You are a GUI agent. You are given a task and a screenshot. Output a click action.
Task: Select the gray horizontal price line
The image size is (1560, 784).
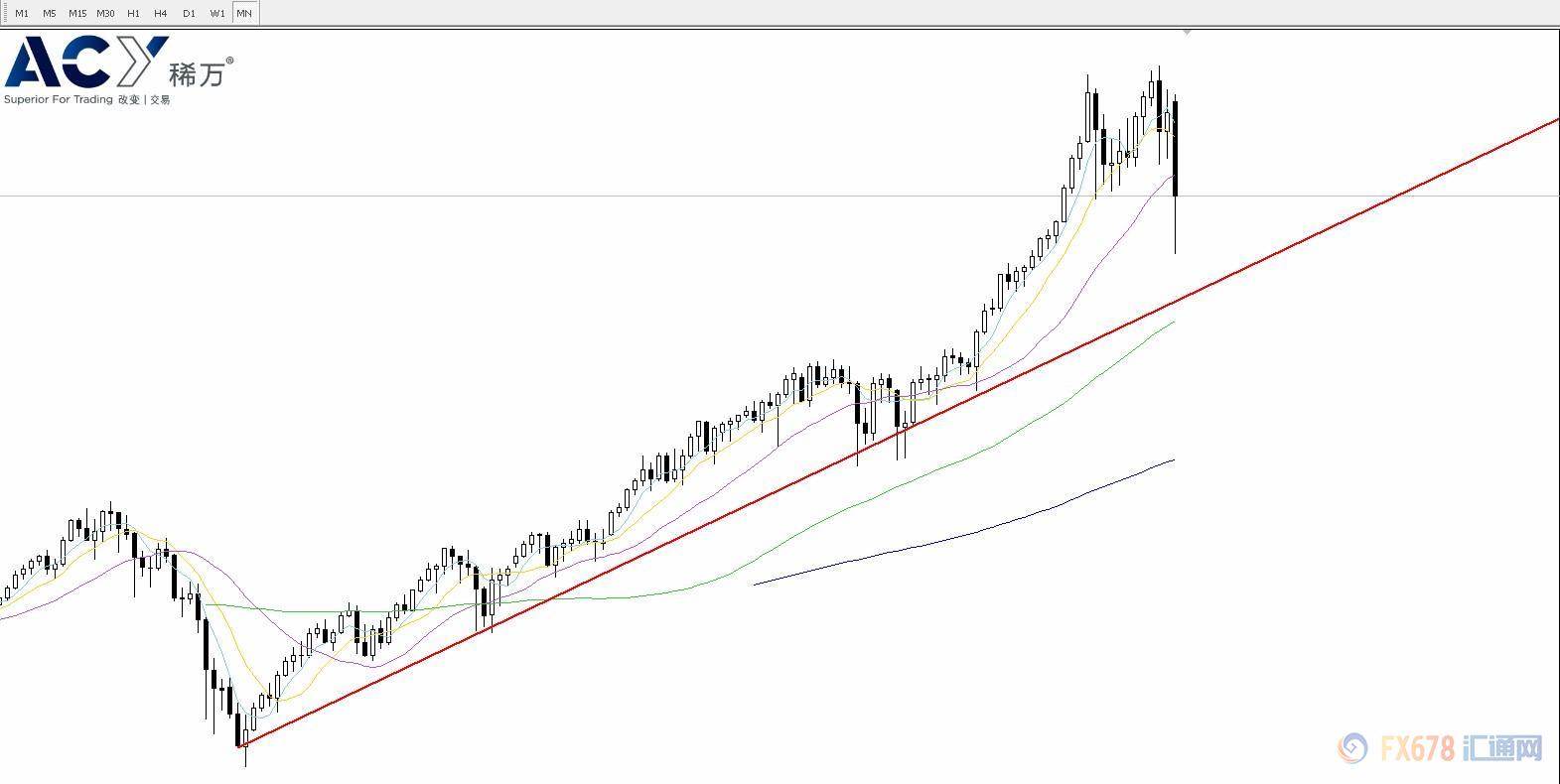pos(596,196)
